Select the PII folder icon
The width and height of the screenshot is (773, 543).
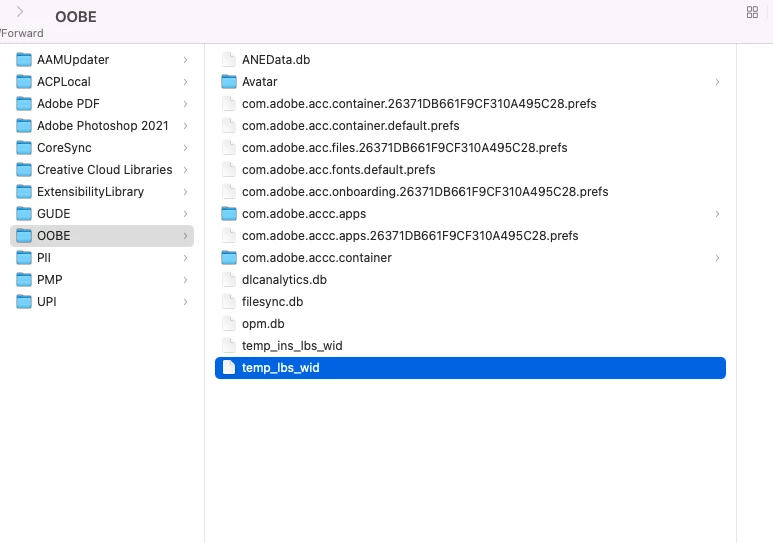[x=24, y=257]
